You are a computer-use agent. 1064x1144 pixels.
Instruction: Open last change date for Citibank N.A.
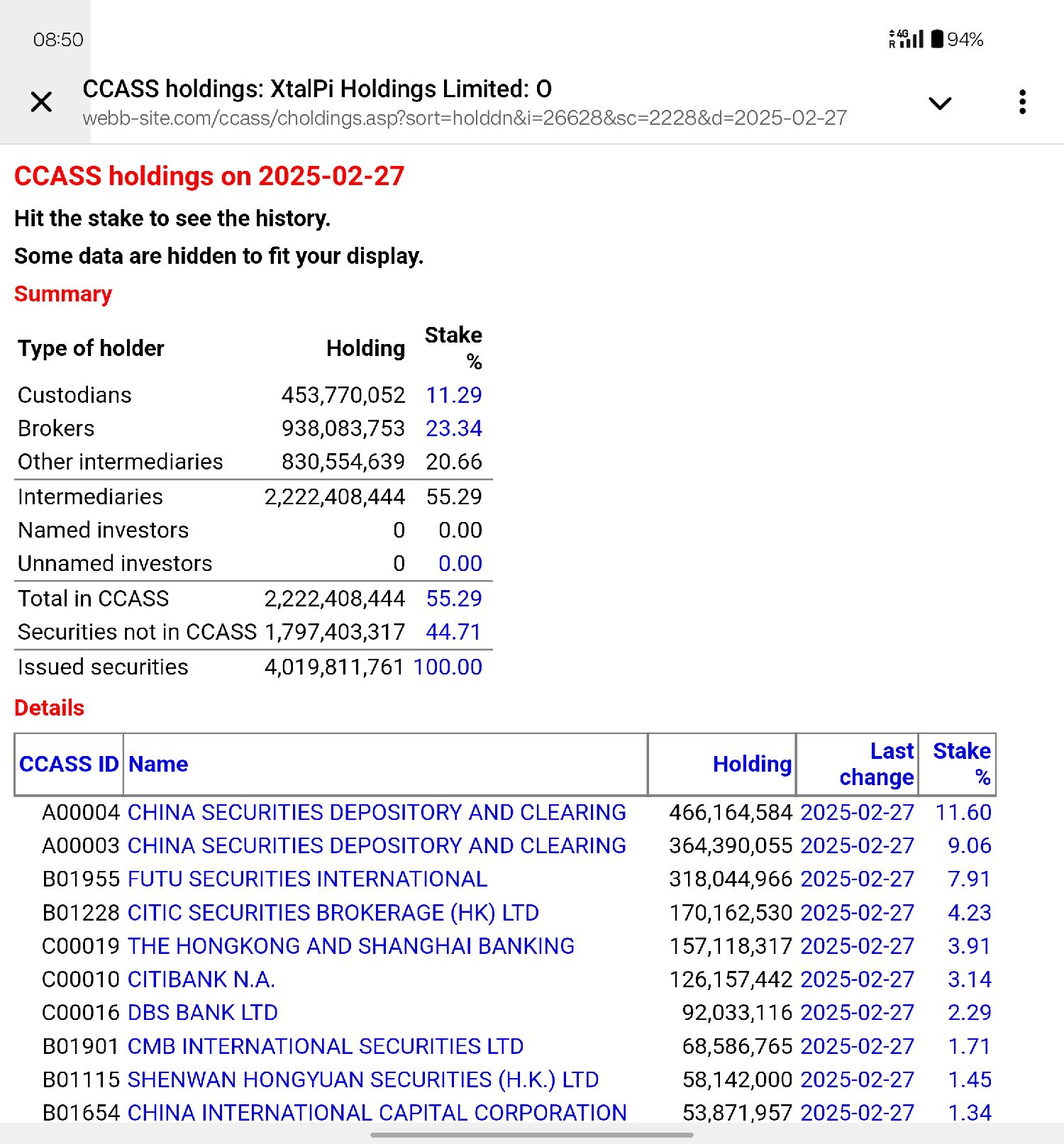pos(857,979)
